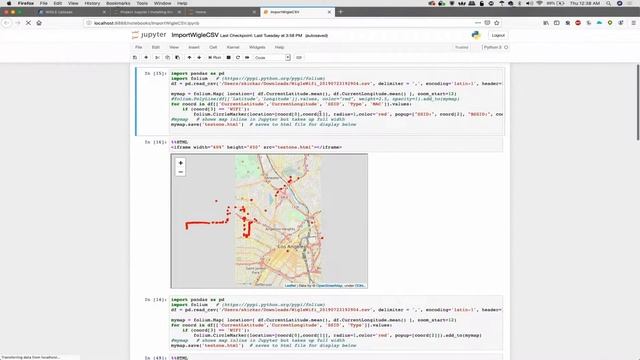Switch to the Project Jupyter browser tab
Image resolution: width=640 pixels, height=360 pixels.
(x=147, y=12)
